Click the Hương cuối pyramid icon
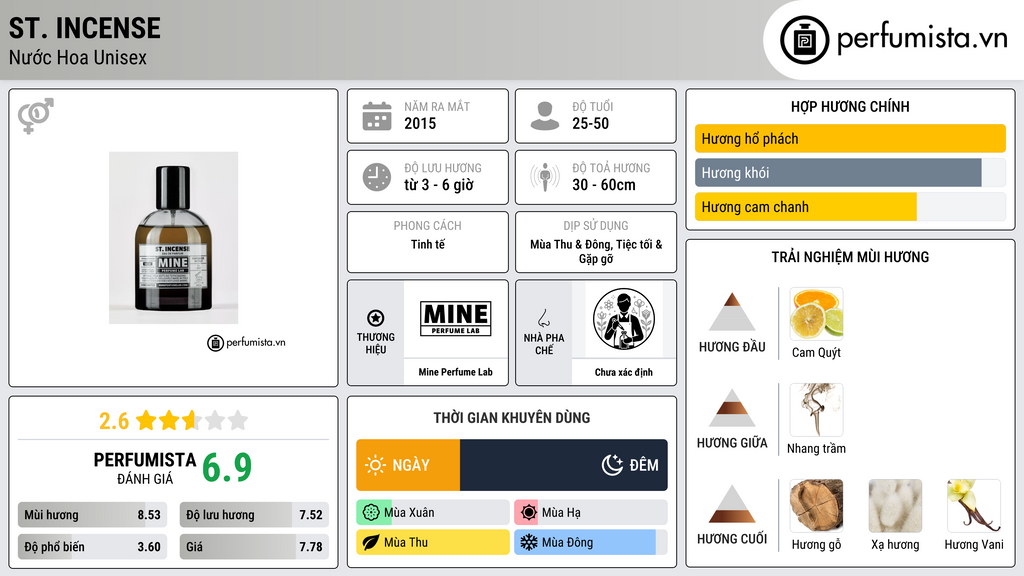 [732, 504]
